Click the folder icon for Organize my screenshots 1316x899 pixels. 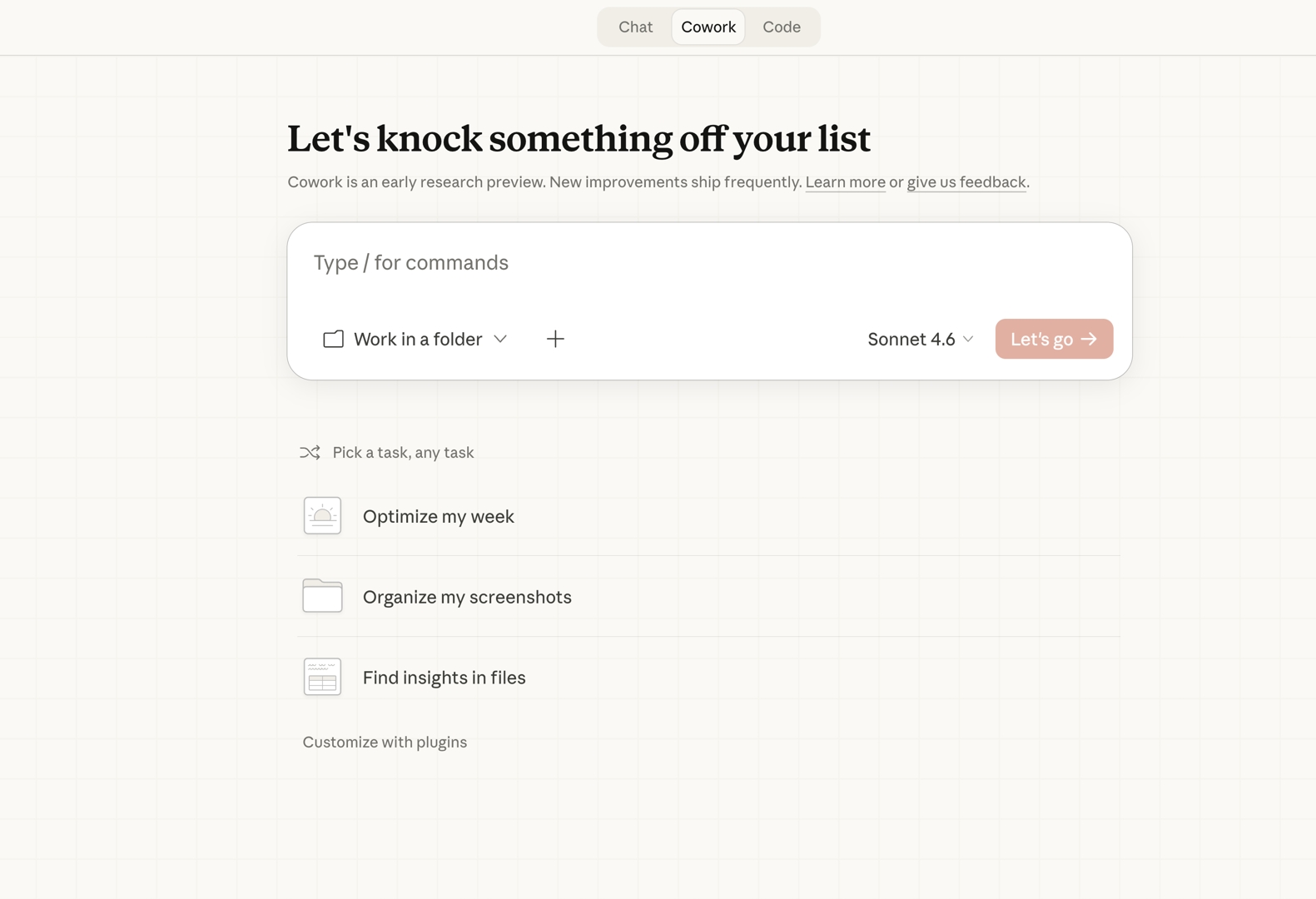(x=322, y=596)
